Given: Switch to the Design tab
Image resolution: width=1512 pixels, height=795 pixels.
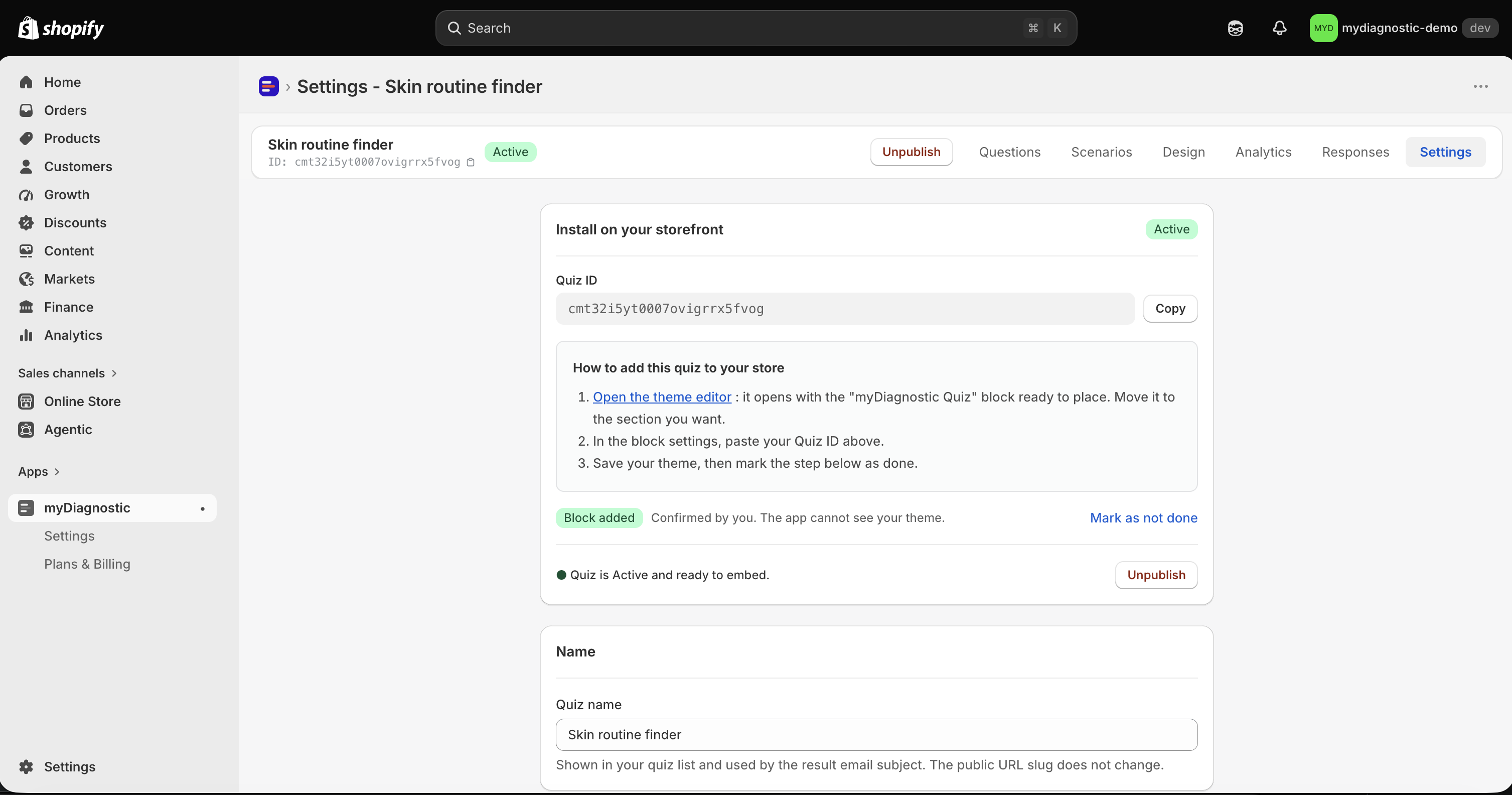Looking at the screenshot, I should 1183,152.
